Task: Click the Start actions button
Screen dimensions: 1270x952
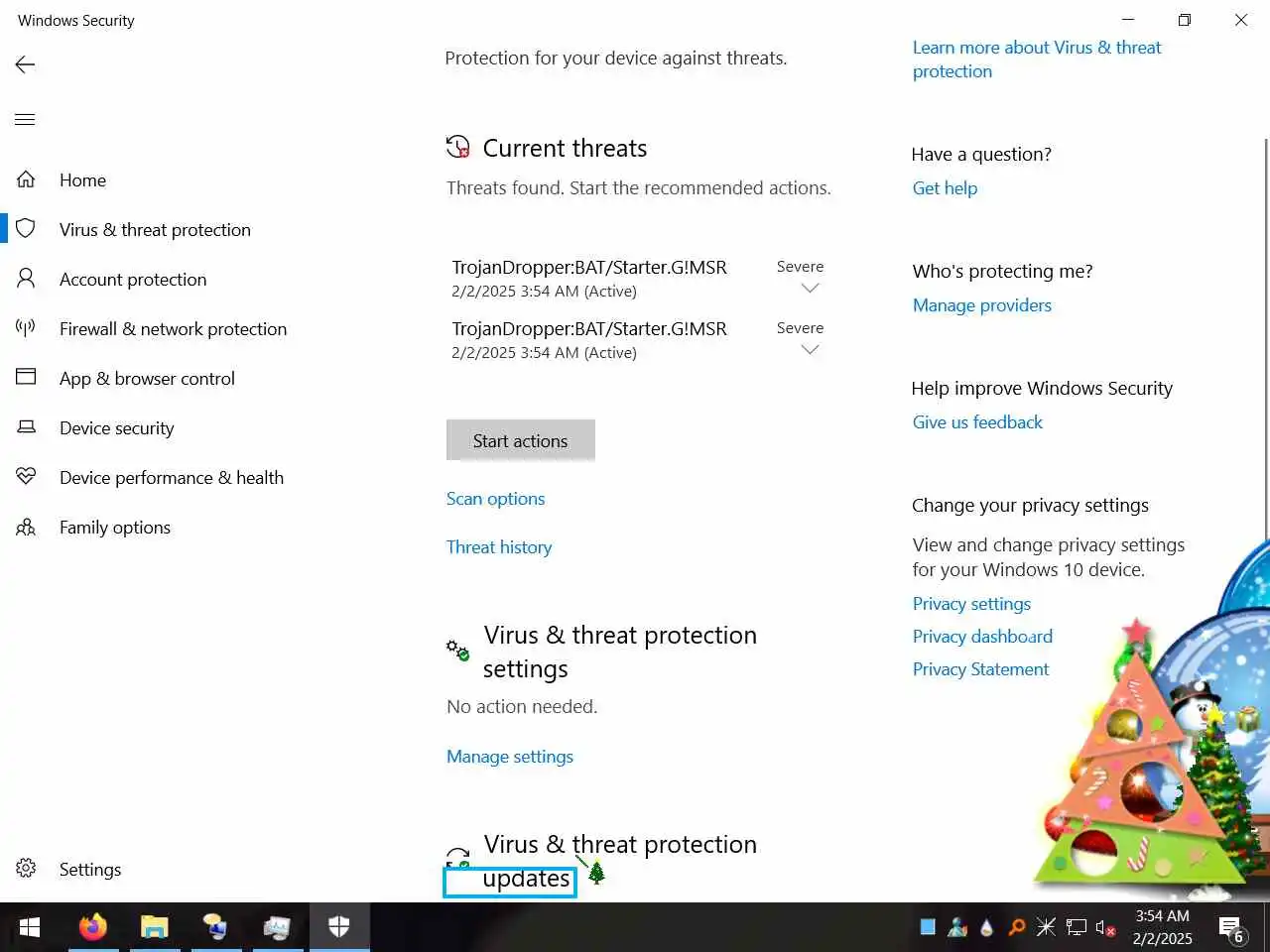Action: [520, 440]
